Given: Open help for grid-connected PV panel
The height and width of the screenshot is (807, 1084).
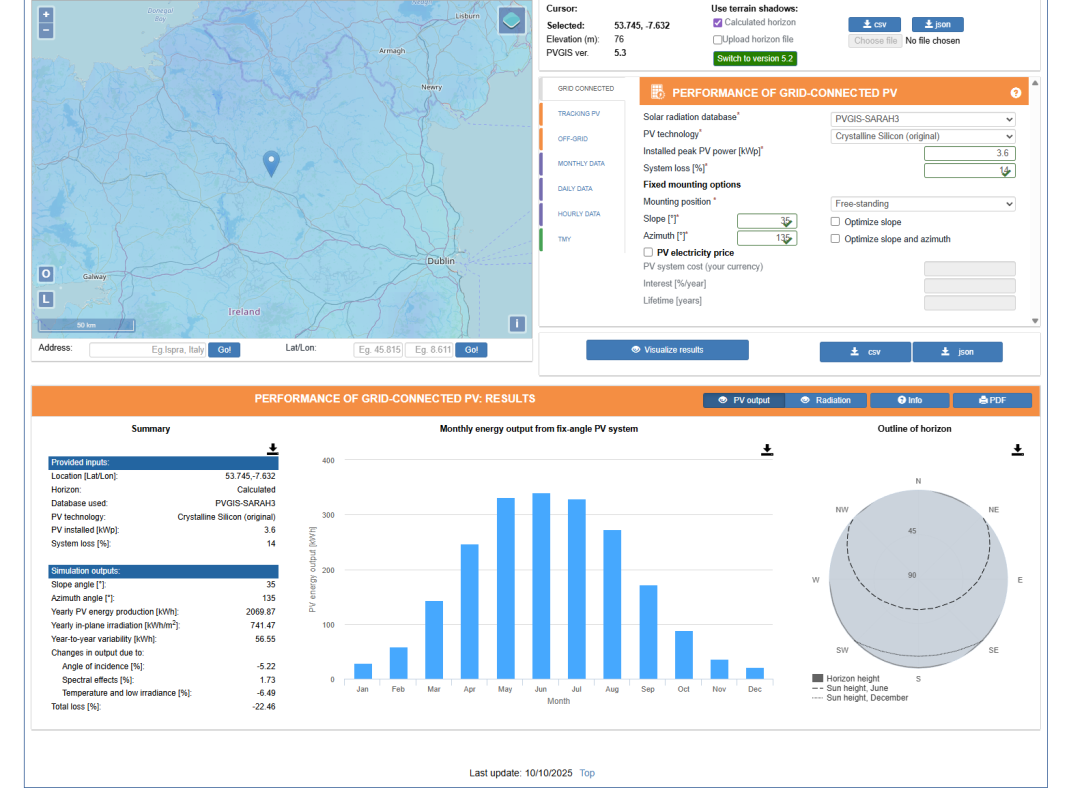Looking at the screenshot, I should (1016, 93).
